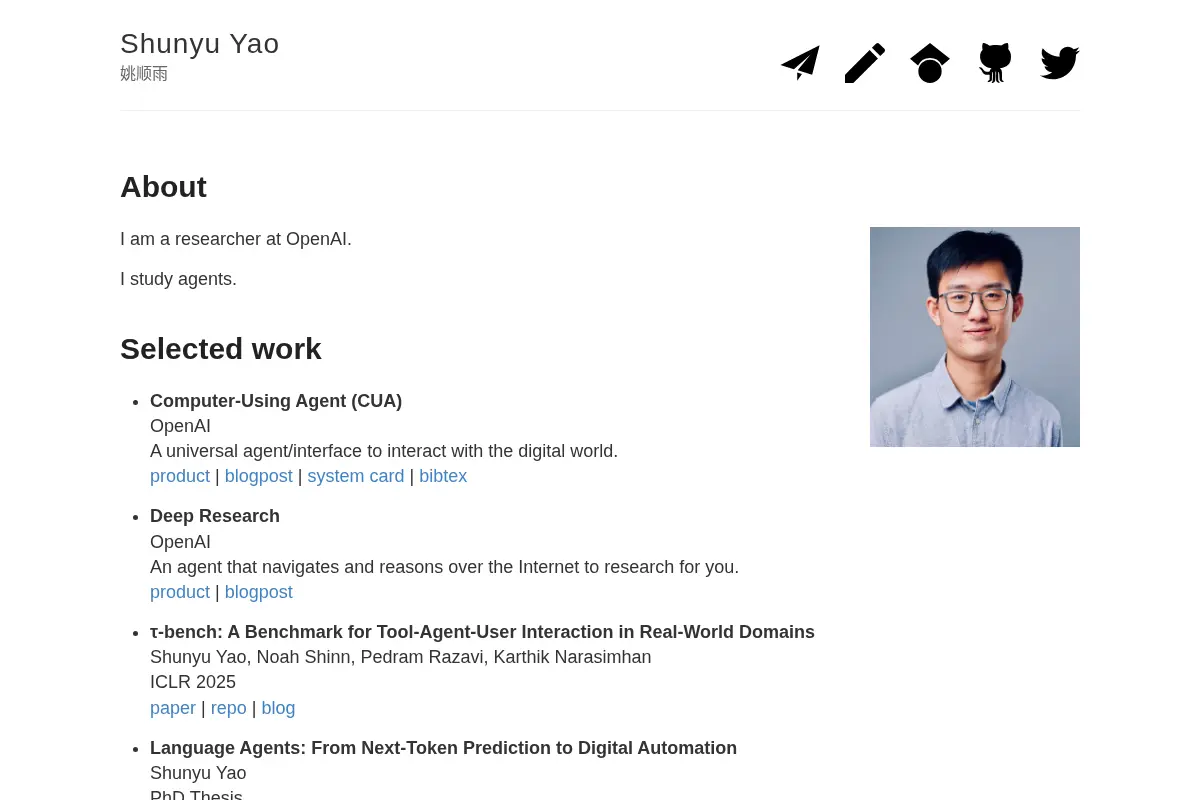
Task: Click the text 'I am a researcher at OpenAI.'
Action: click(236, 239)
